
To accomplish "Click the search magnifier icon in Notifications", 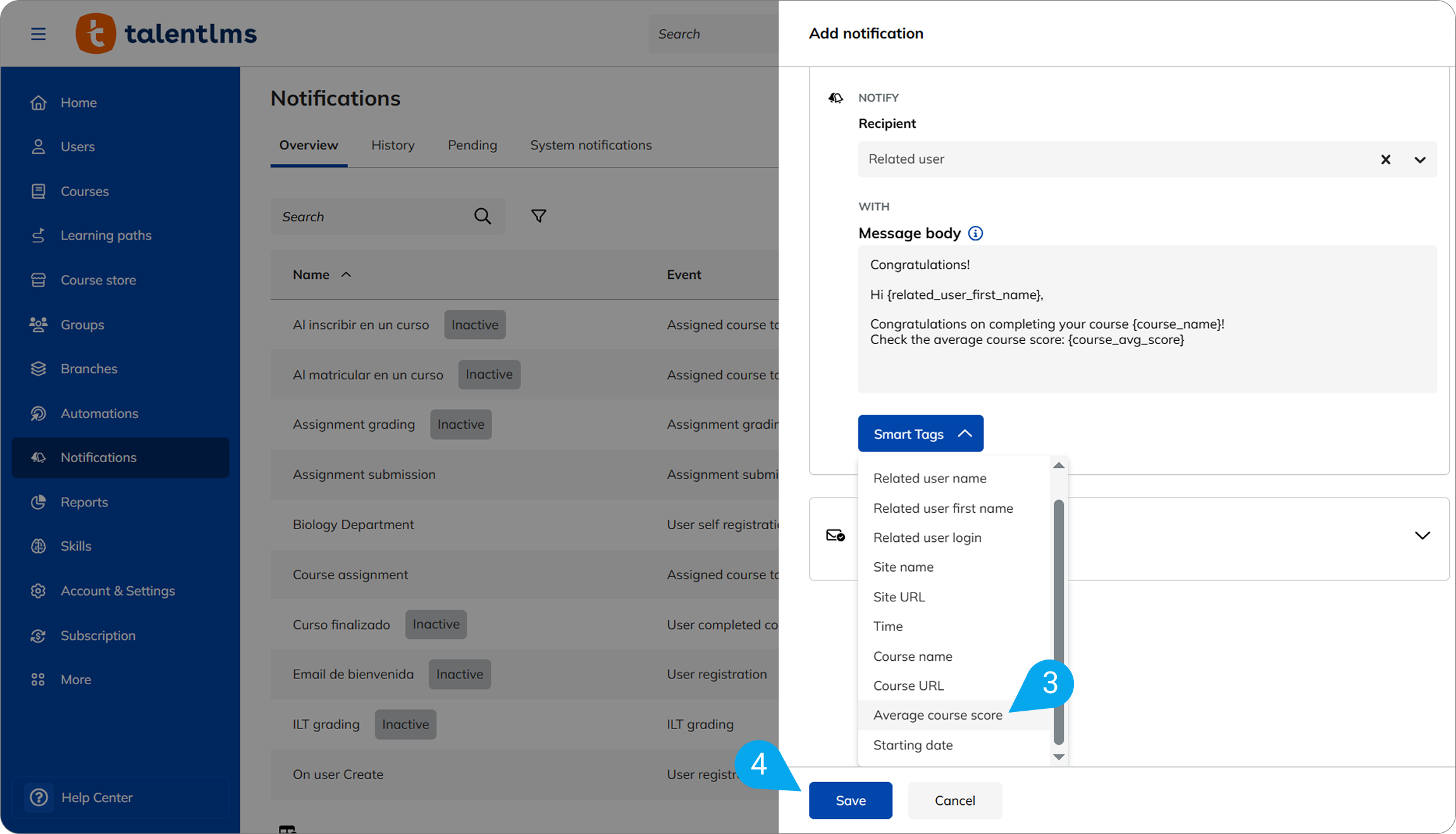I will [x=483, y=216].
